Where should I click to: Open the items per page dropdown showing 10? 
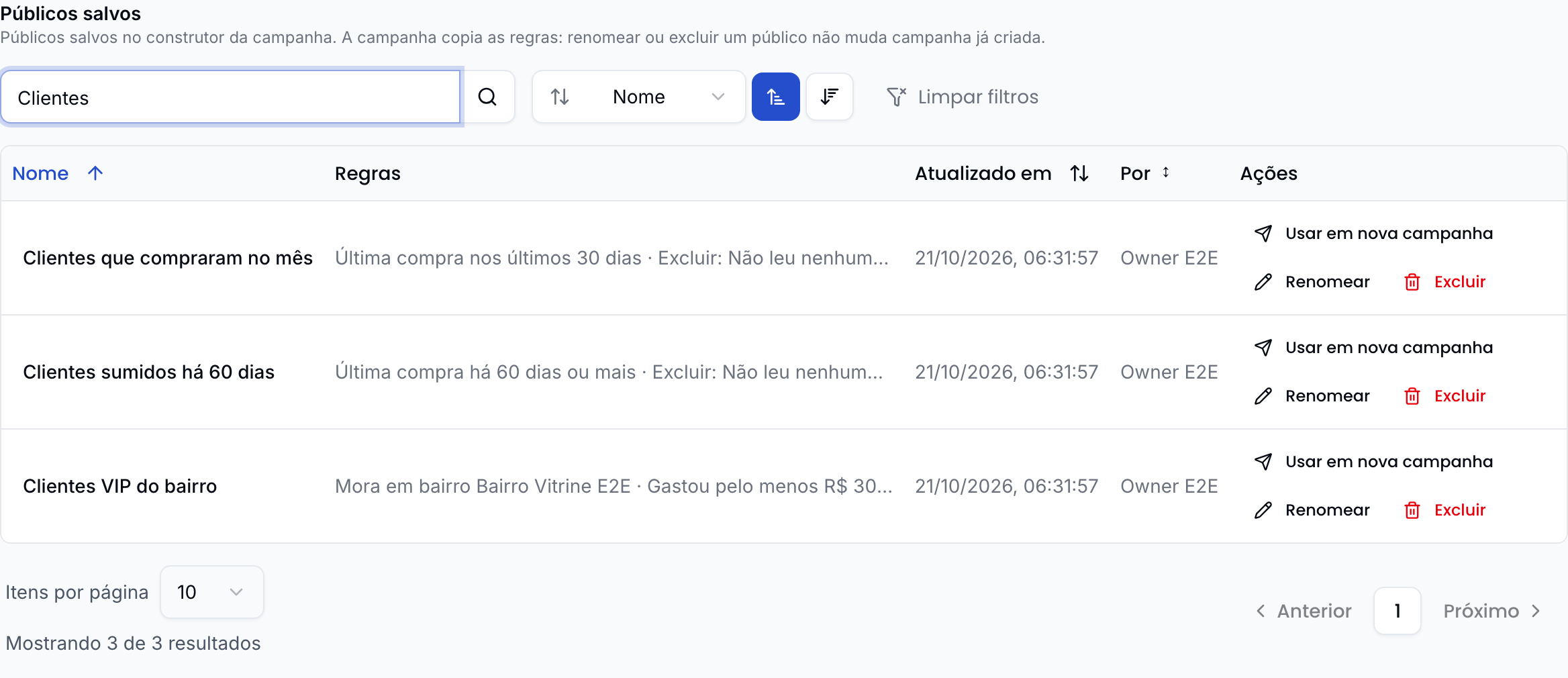(212, 592)
